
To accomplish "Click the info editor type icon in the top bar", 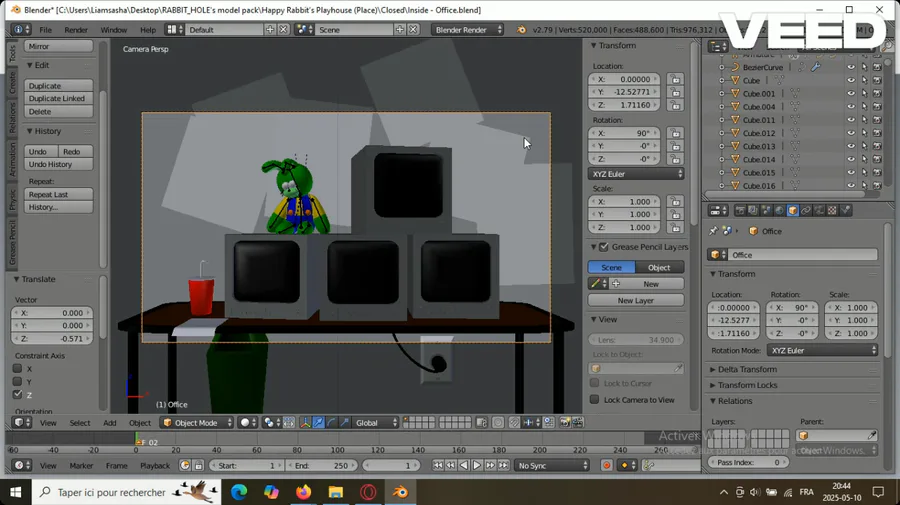I will 21,29.
